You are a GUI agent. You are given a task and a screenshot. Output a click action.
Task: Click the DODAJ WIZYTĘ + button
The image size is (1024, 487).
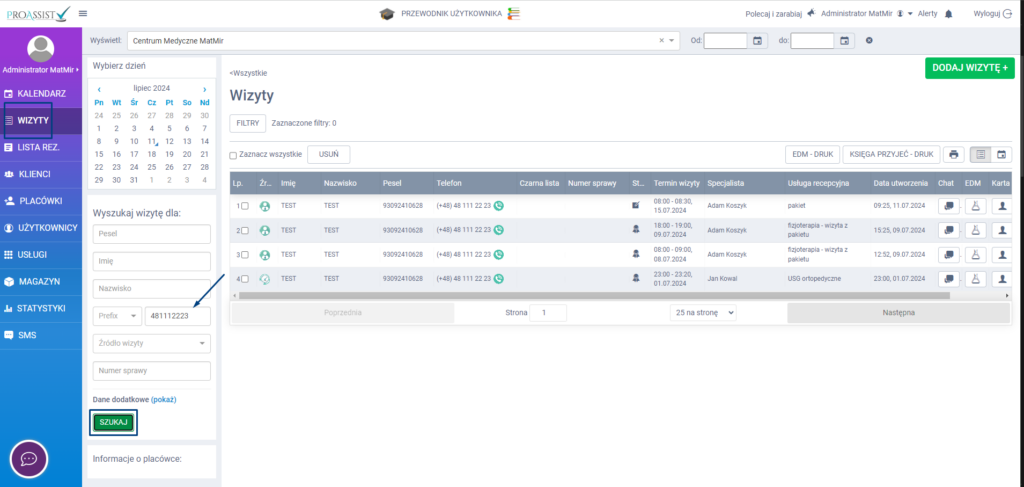click(x=968, y=68)
